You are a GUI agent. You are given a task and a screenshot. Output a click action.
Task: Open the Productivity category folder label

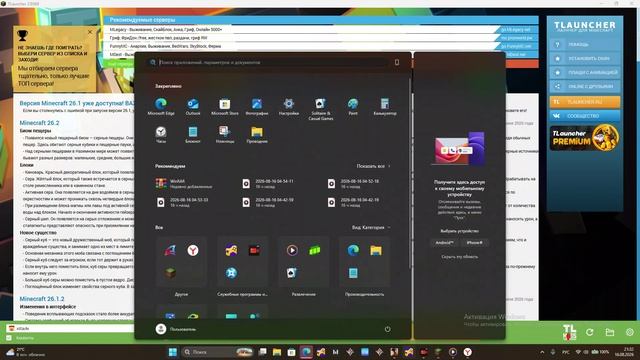(x=364, y=294)
